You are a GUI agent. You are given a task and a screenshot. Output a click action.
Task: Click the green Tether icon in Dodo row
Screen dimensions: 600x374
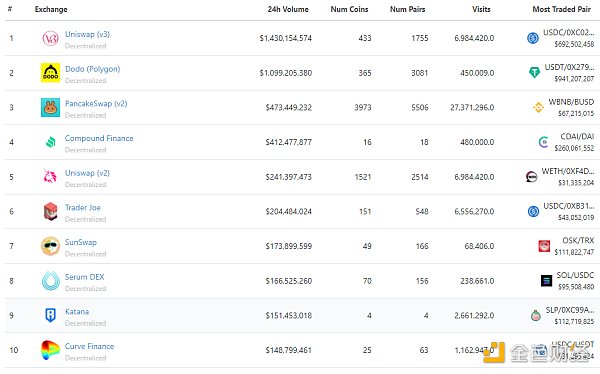[x=534, y=72]
